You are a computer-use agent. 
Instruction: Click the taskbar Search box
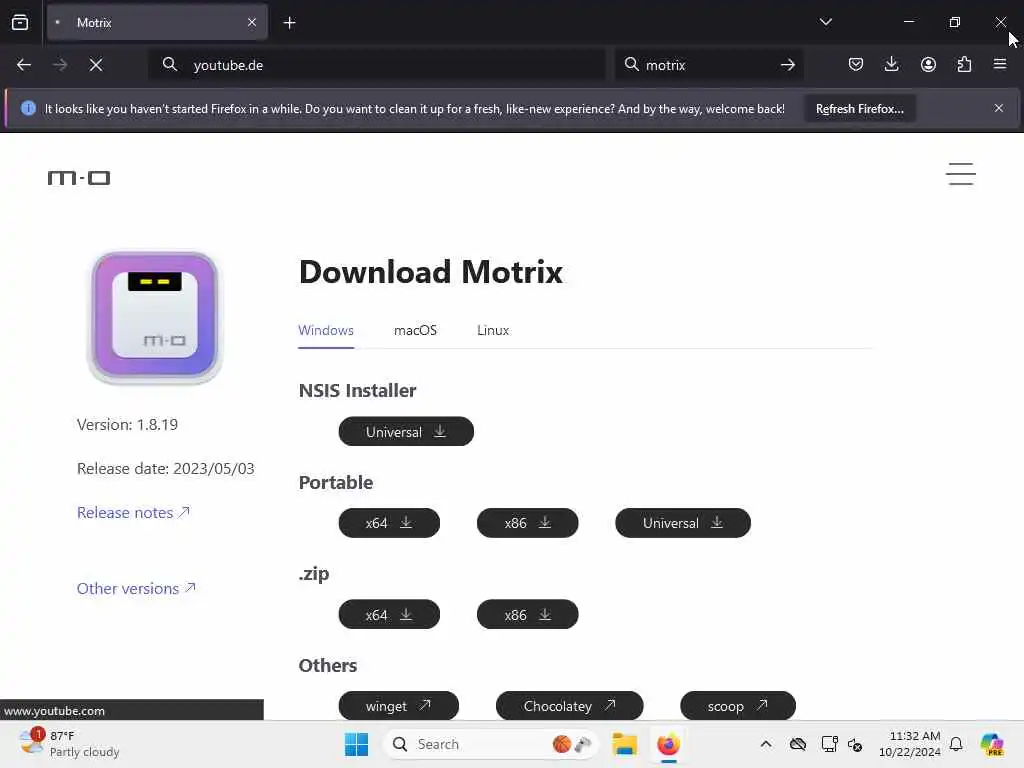[491, 744]
